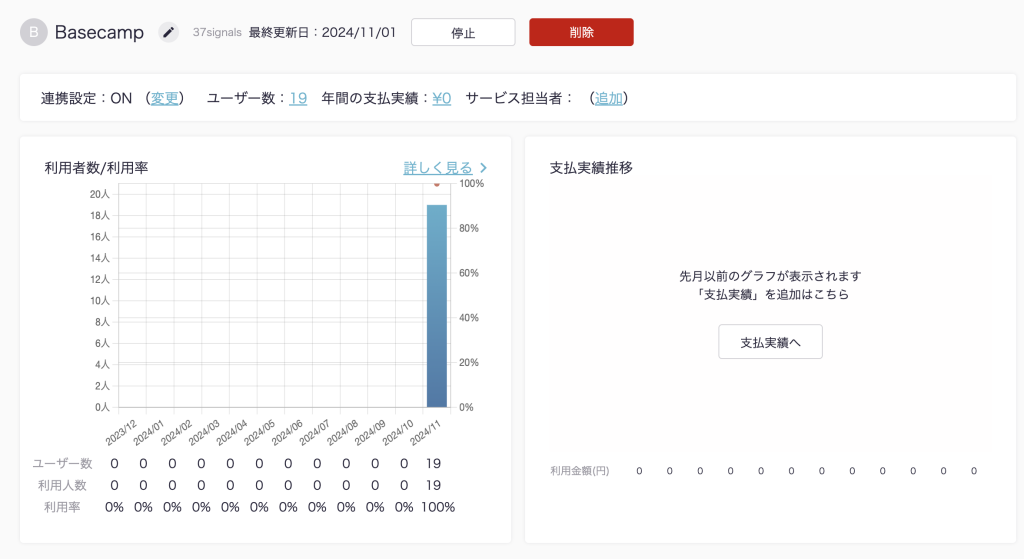The height and width of the screenshot is (559, 1024).
Task: Click the ¥0 annual payment link
Action: tap(442, 98)
